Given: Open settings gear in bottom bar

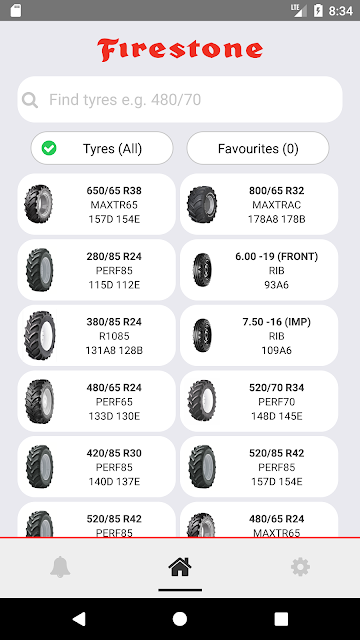Looking at the screenshot, I should coord(300,567).
